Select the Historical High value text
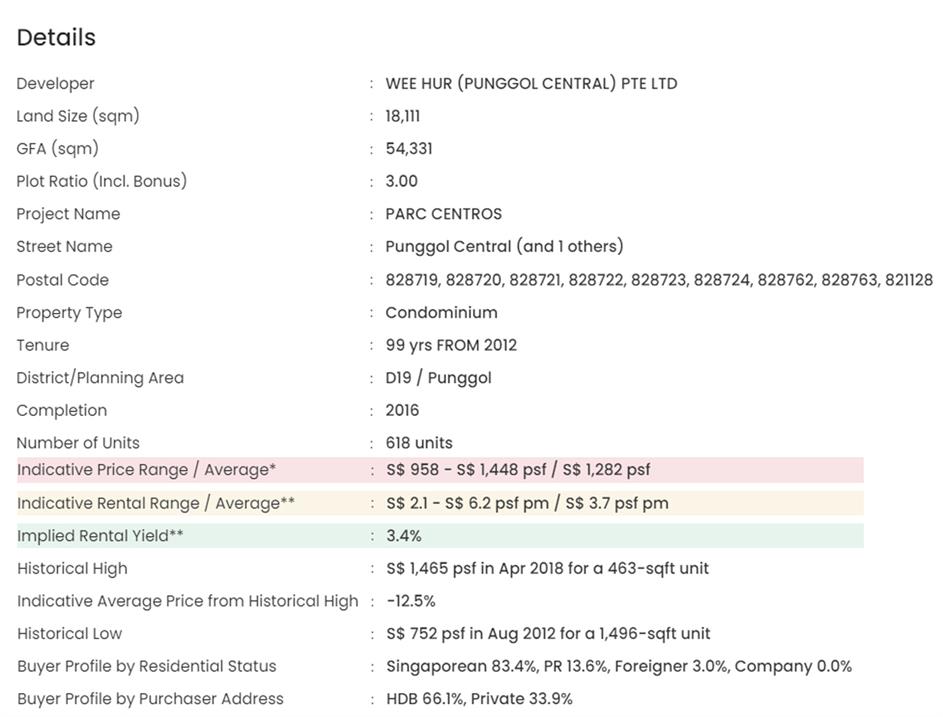The width and height of the screenshot is (943, 717). (547, 568)
